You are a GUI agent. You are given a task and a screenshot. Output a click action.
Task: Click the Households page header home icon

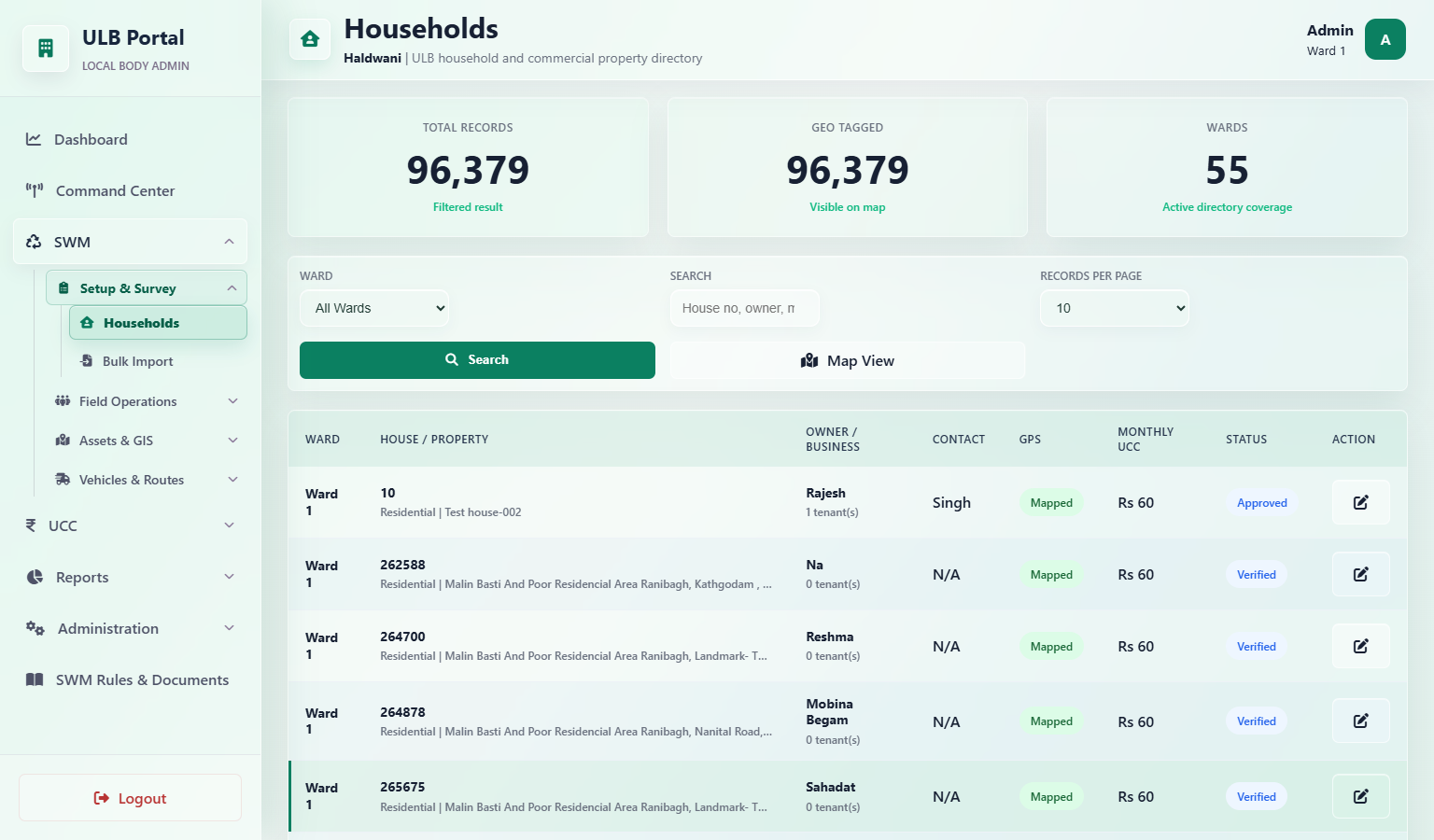pyautogui.click(x=310, y=39)
